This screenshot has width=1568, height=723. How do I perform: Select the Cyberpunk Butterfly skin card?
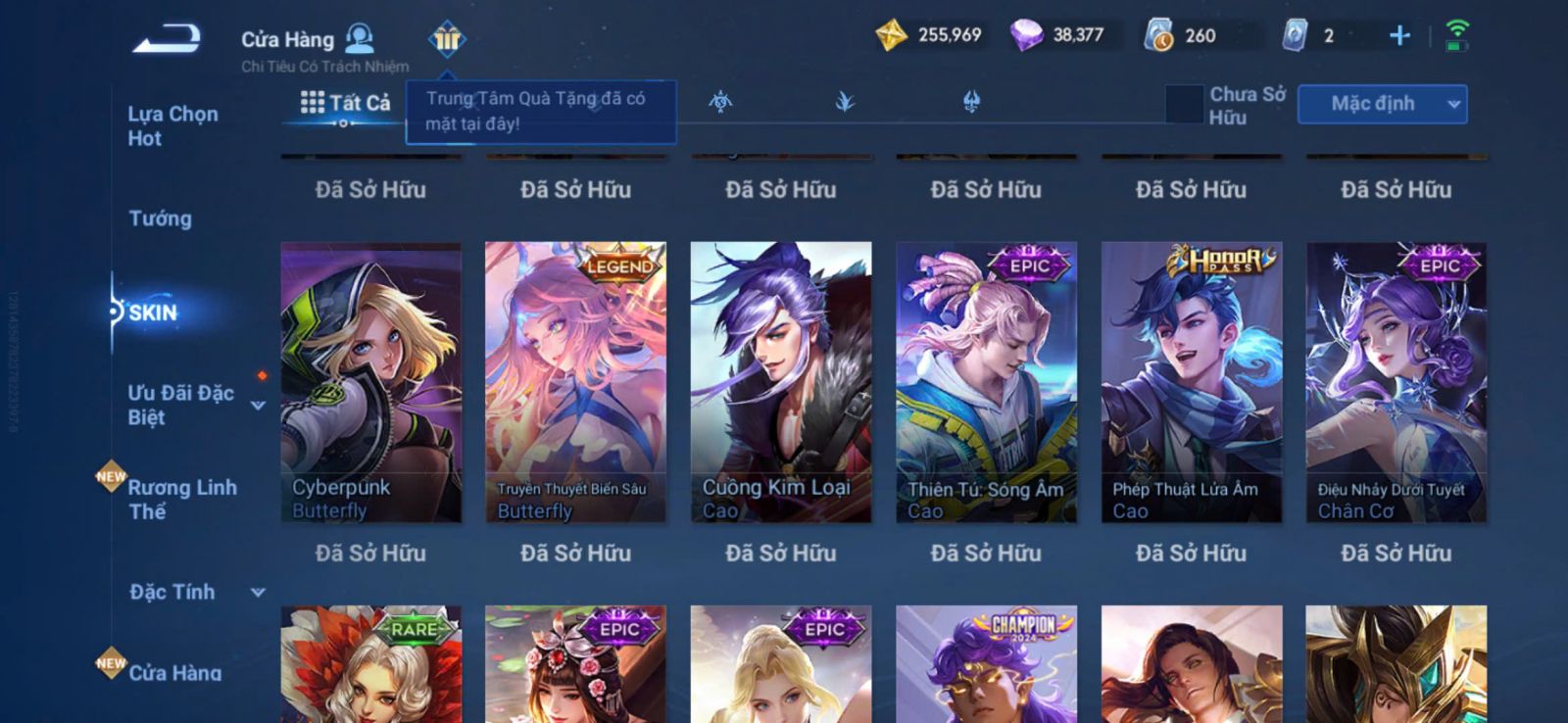pyautogui.click(x=370, y=382)
